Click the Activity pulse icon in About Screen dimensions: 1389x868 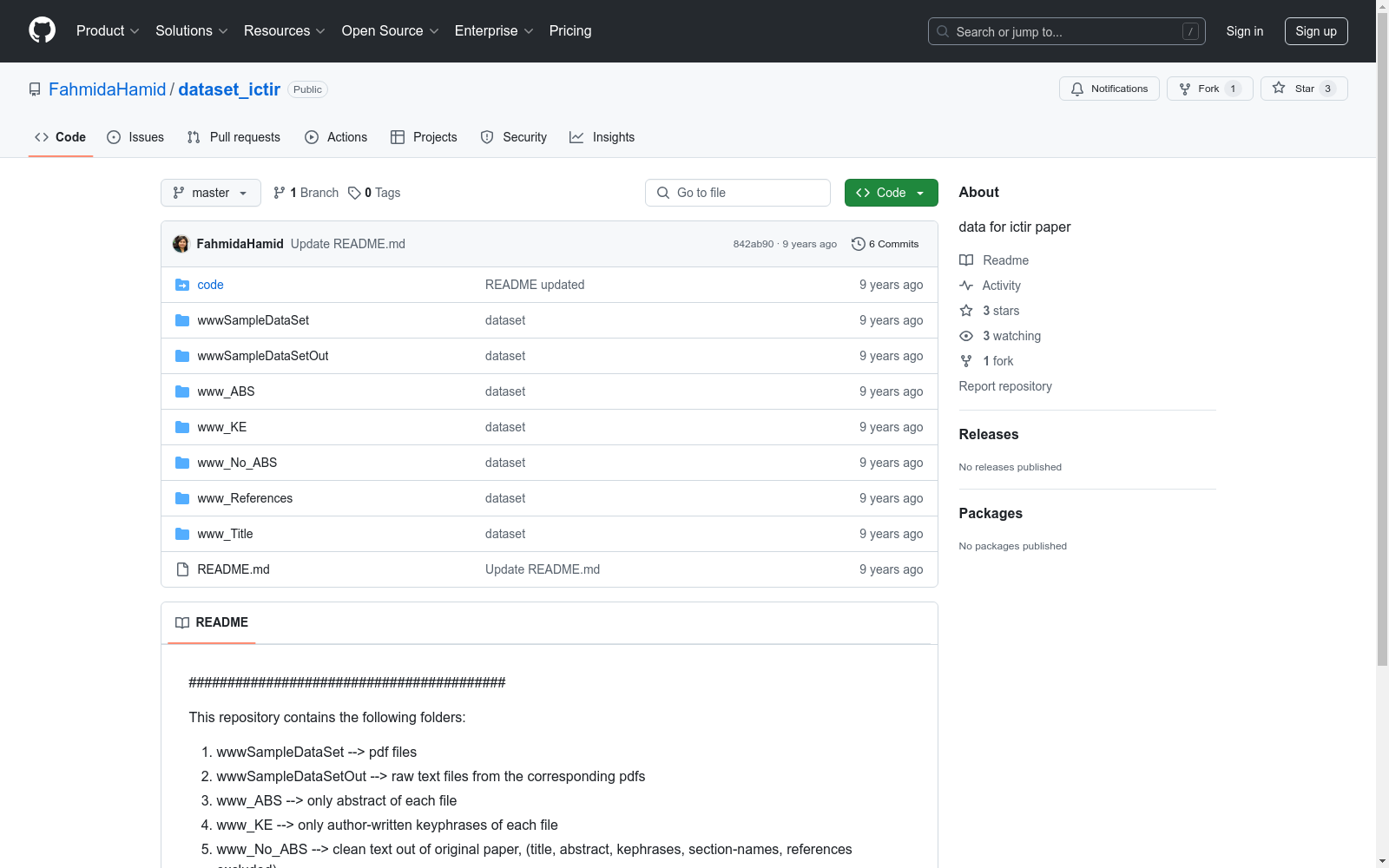[x=966, y=286]
